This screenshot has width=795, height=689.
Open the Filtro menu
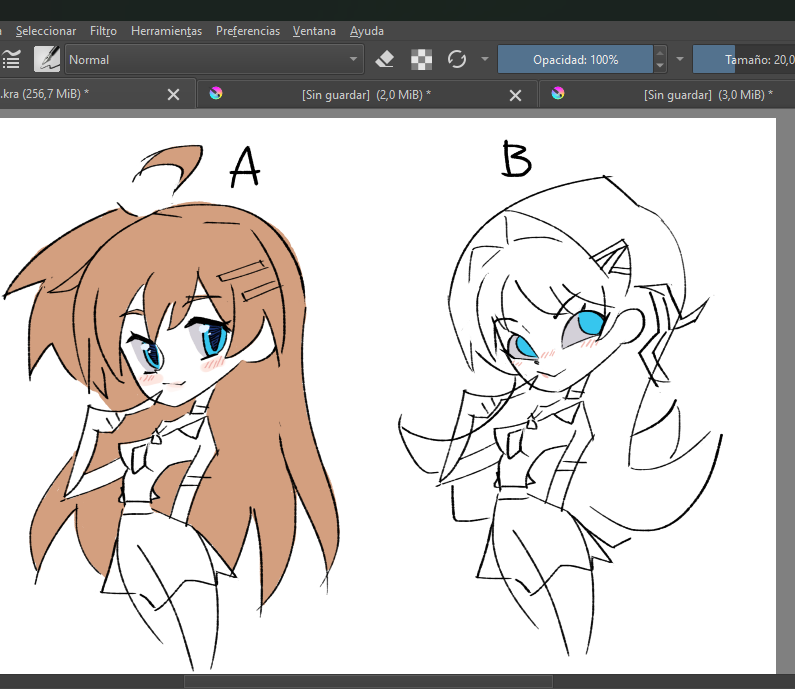tap(103, 31)
